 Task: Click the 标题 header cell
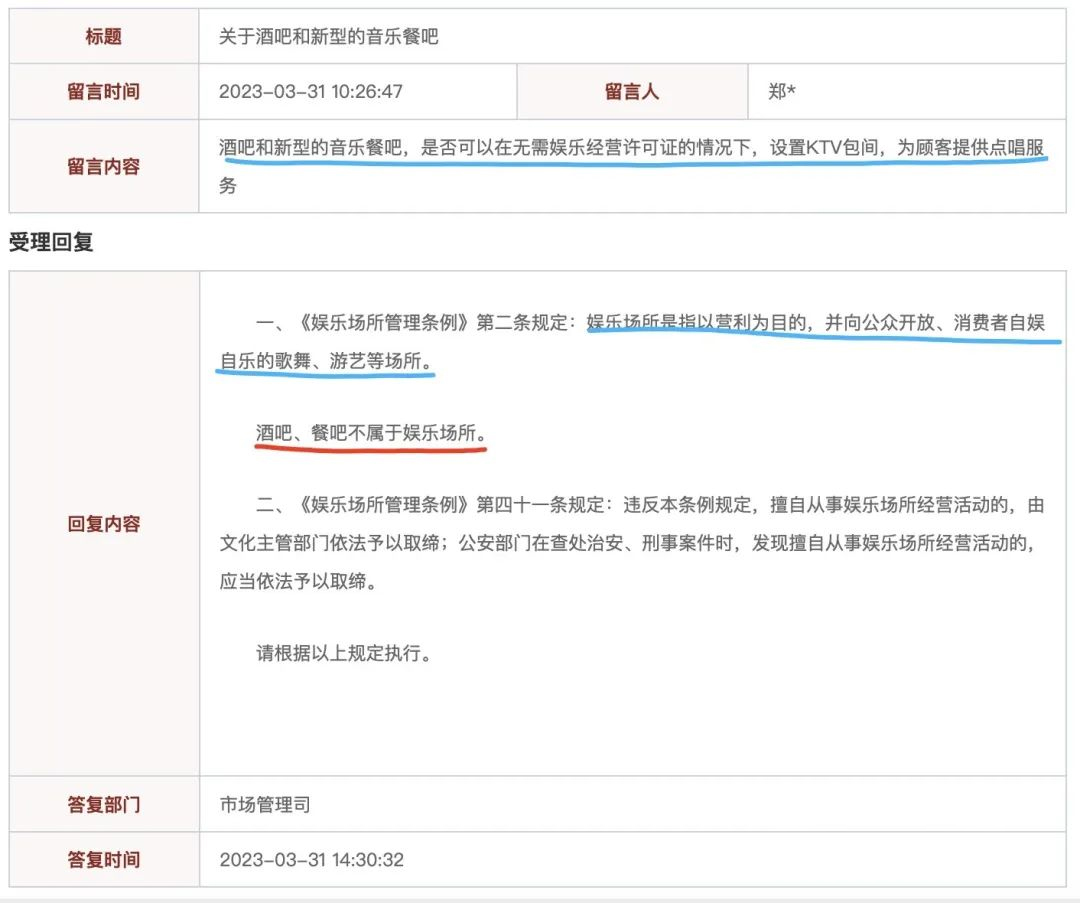pyautogui.click(x=104, y=37)
